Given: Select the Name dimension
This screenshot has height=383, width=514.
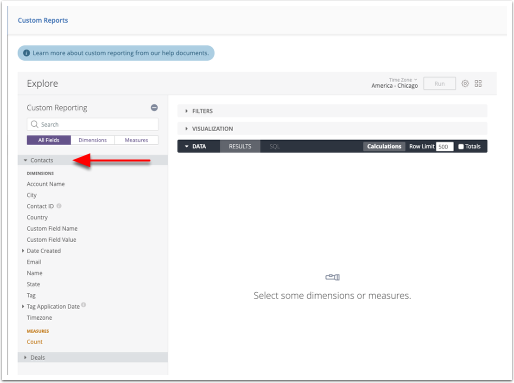Looking at the screenshot, I should (x=35, y=273).
